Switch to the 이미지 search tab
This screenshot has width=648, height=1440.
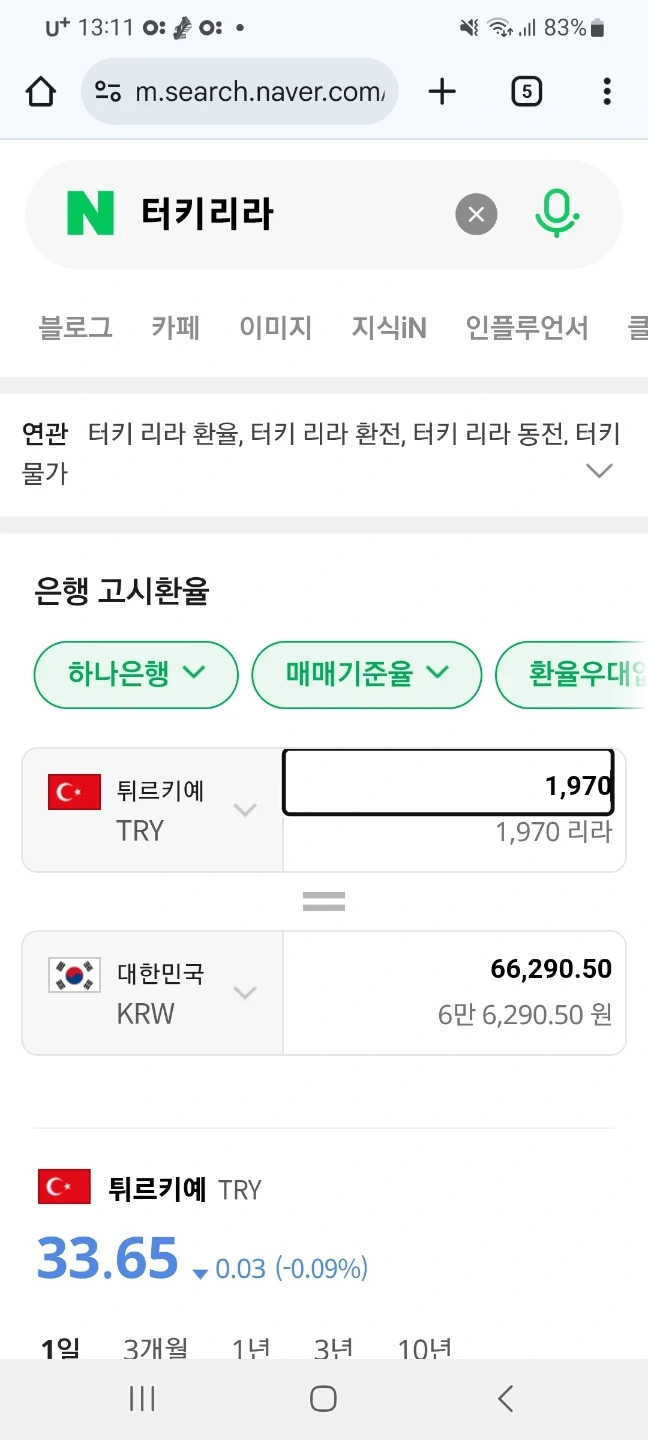coord(275,327)
